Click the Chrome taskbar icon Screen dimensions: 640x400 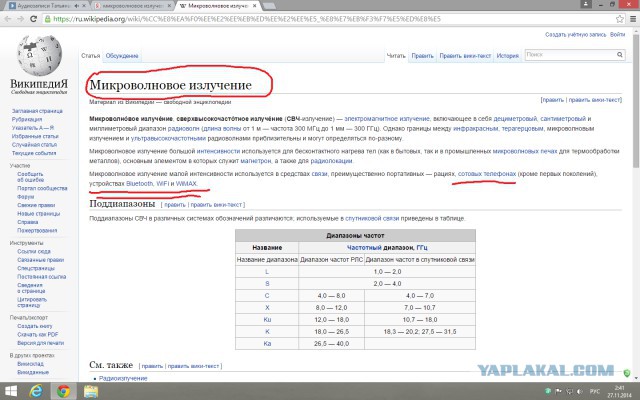tap(63, 391)
